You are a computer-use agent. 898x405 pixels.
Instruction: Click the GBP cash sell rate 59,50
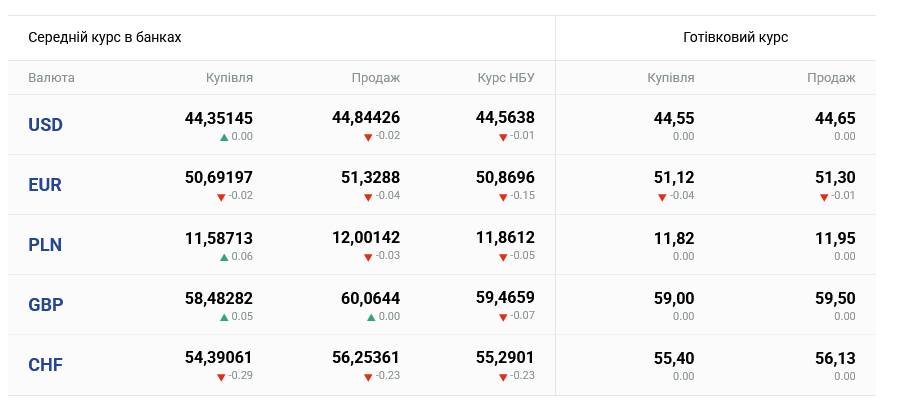click(835, 298)
